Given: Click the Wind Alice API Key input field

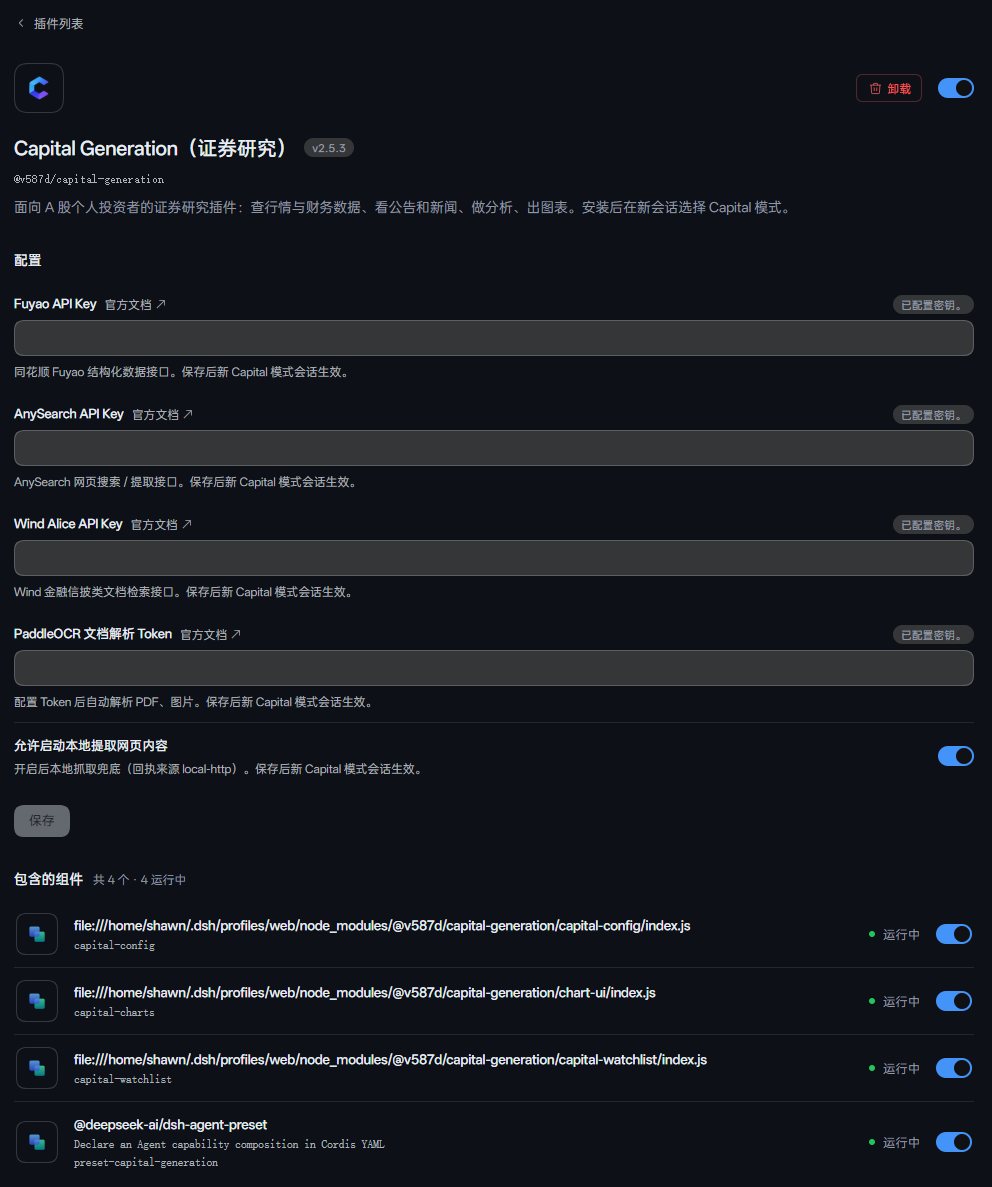Looking at the screenshot, I should pyautogui.click(x=494, y=558).
